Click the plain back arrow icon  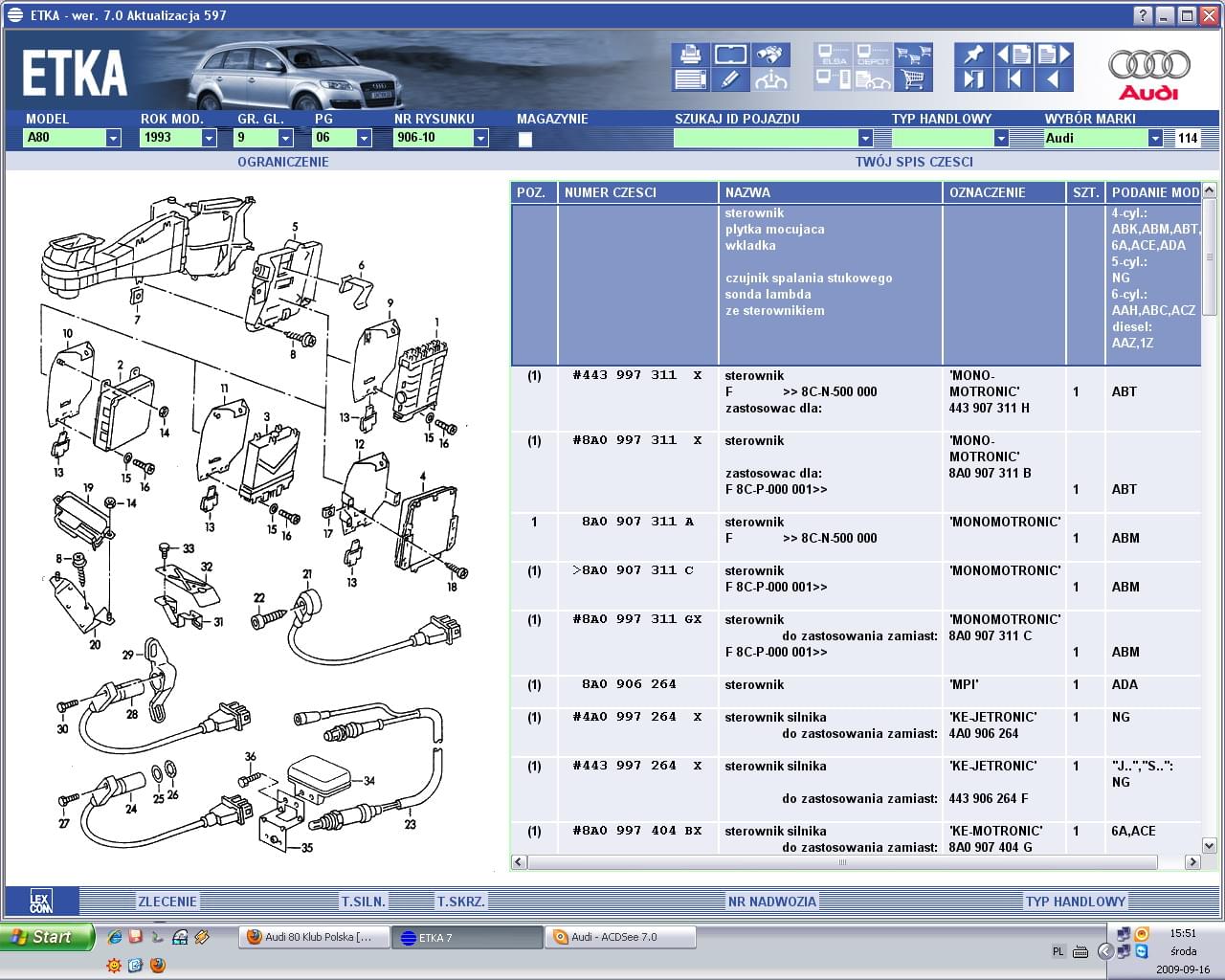(x=1054, y=79)
